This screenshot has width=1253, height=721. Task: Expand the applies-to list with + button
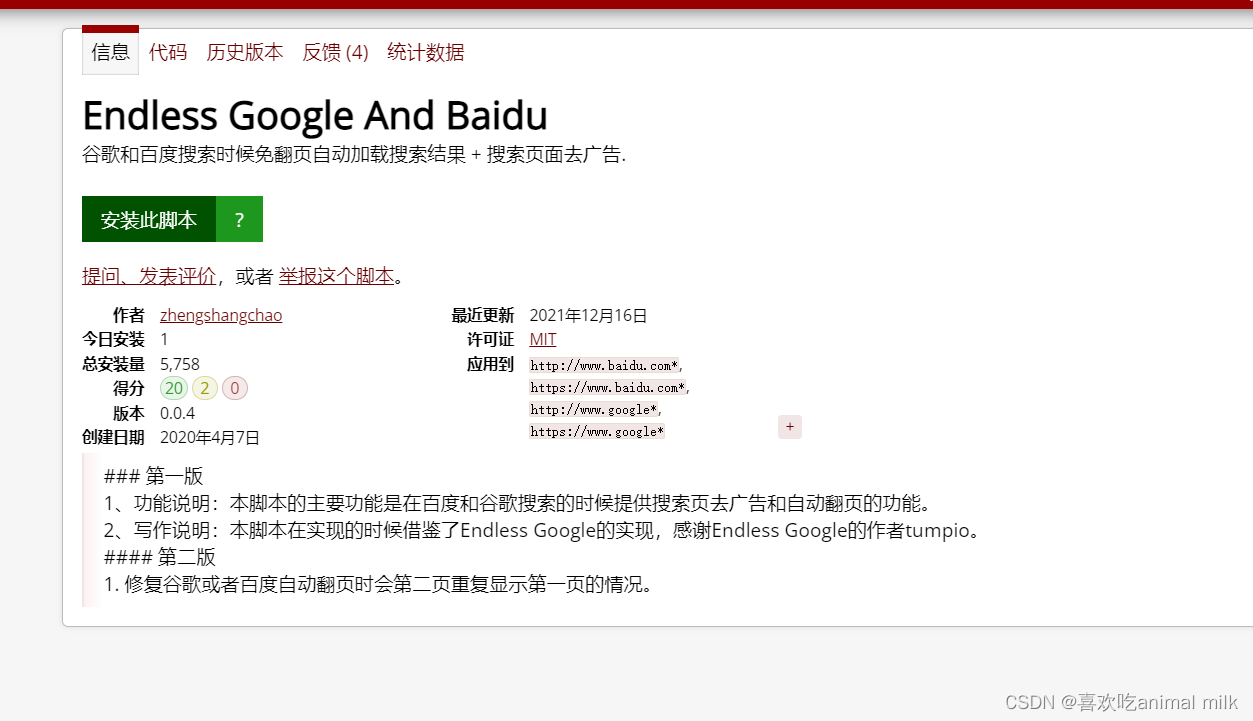click(790, 427)
